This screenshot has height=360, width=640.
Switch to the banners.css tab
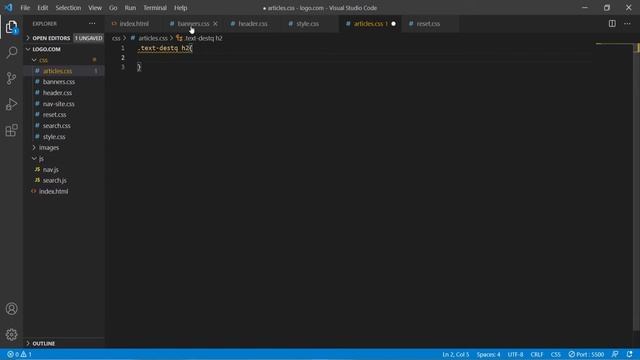[x=193, y=24]
